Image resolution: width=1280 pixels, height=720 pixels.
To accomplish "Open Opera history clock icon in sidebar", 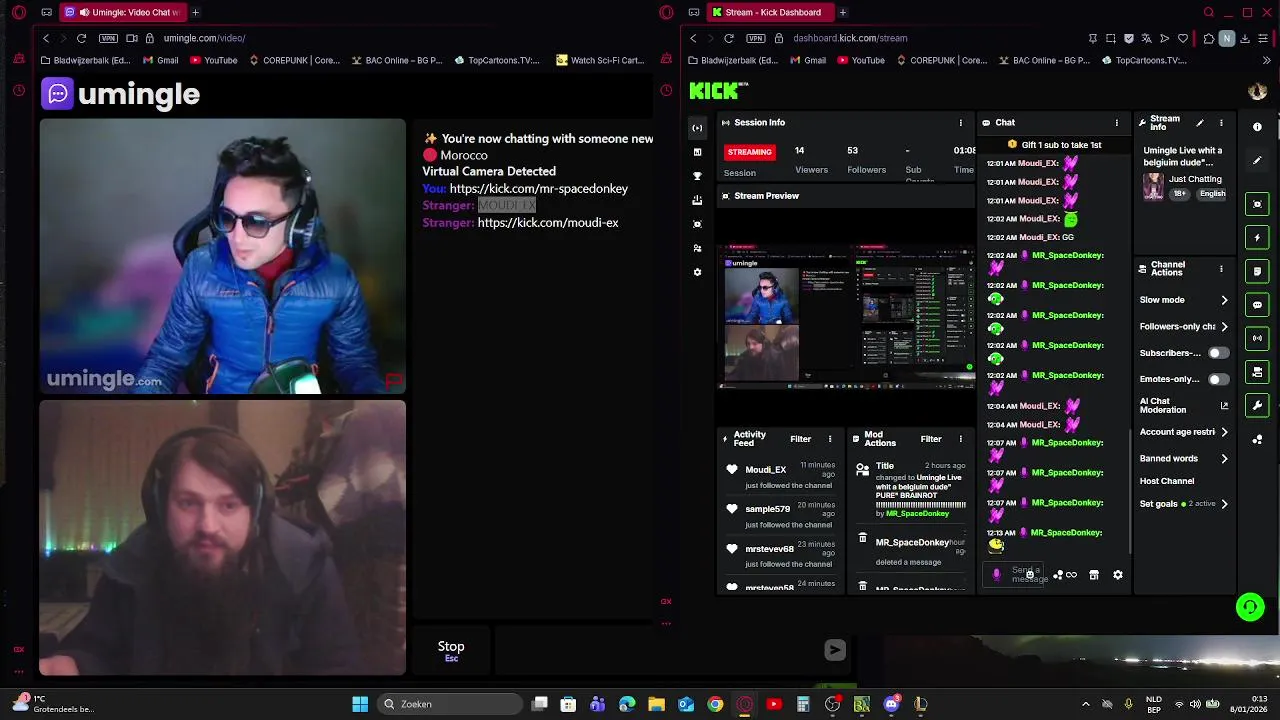I will [x=18, y=91].
